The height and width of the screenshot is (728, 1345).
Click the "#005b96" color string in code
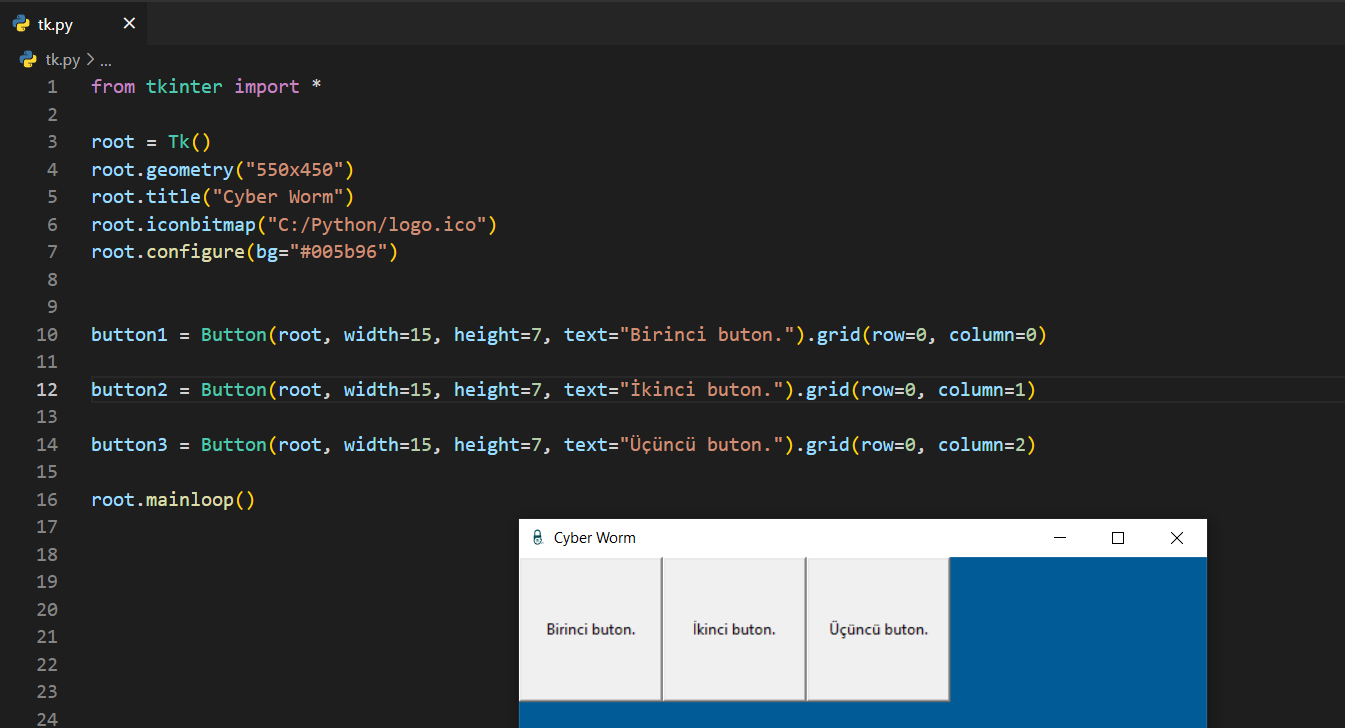[x=343, y=252]
